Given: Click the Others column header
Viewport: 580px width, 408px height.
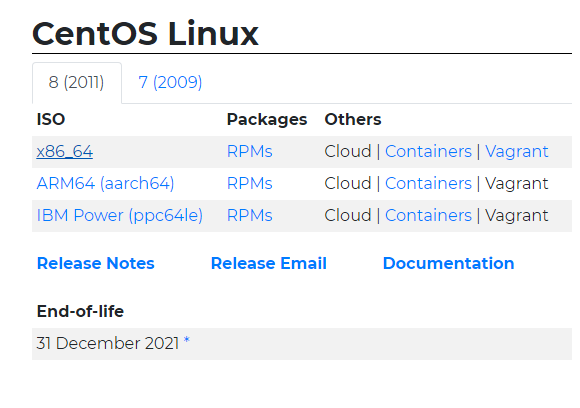Looking at the screenshot, I should (x=353, y=119).
